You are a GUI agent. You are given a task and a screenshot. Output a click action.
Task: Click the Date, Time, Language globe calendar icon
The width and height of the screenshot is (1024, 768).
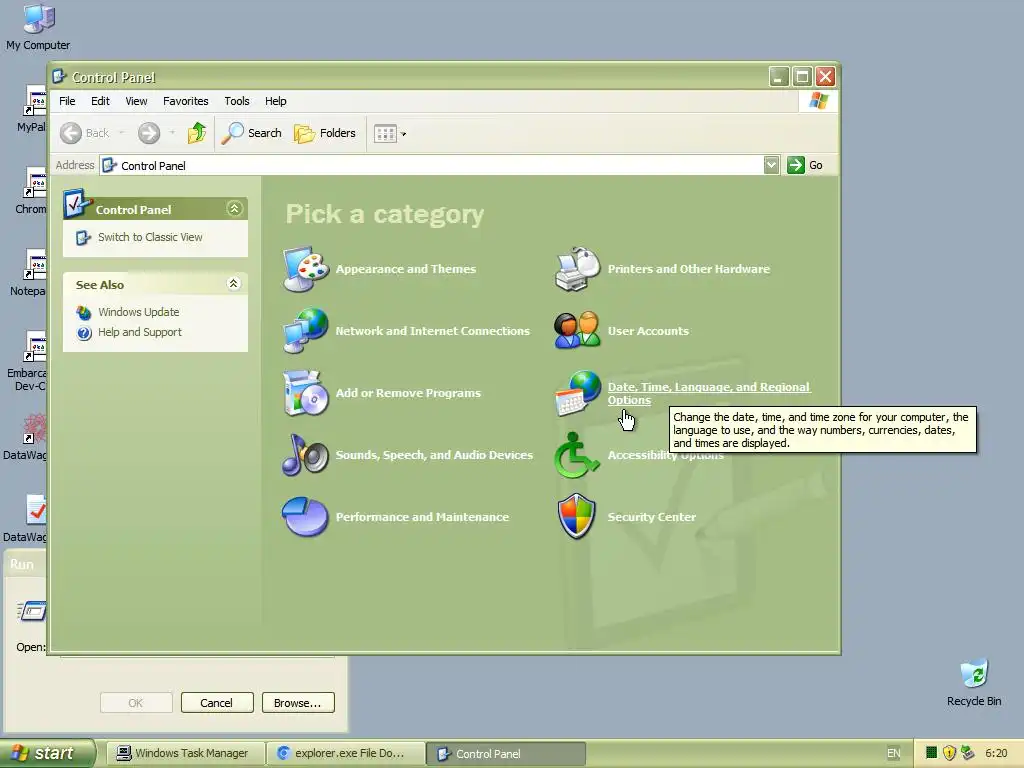pyautogui.click(x=577, y=392)
